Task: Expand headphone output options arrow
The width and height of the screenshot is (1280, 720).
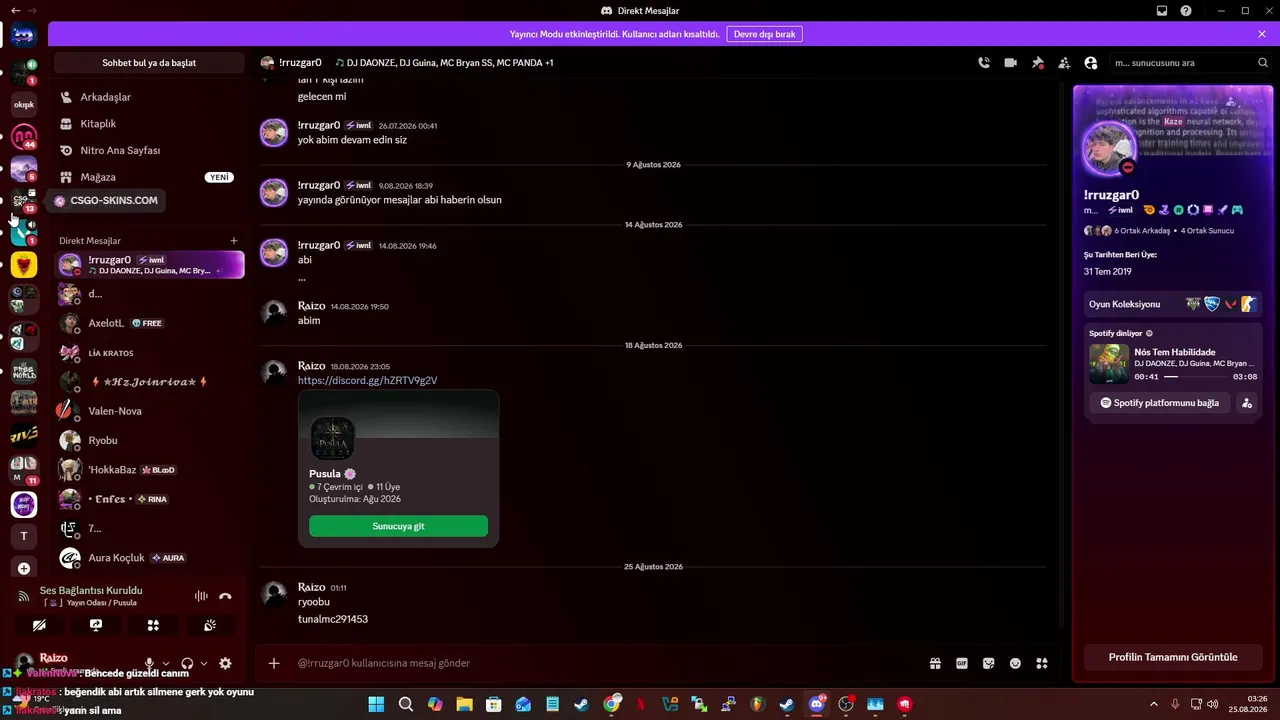Action: [204, 663]
